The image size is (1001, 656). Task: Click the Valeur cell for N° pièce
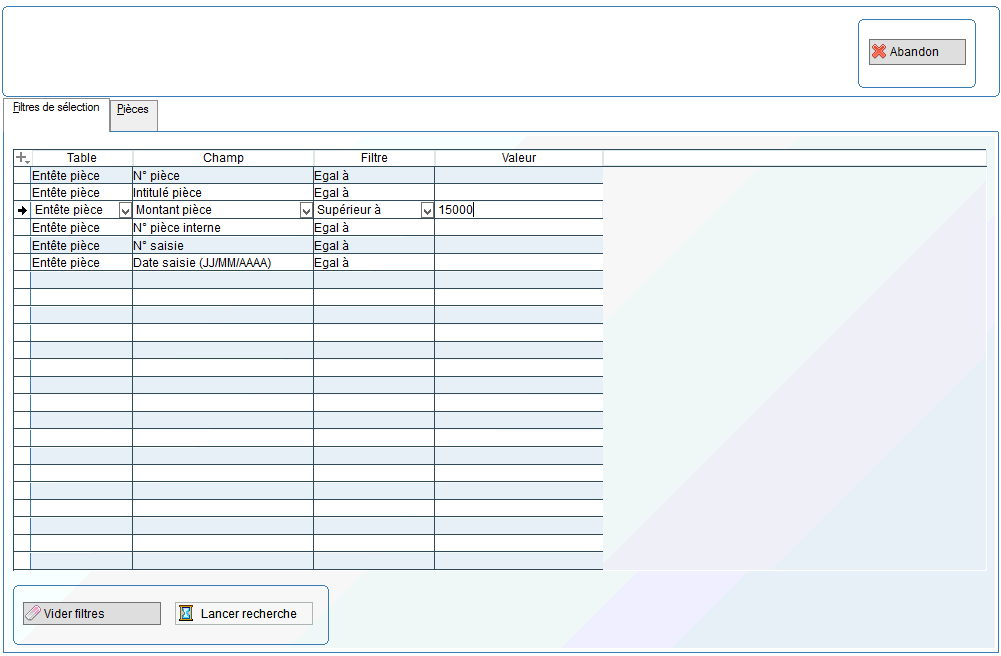[518, 176]
